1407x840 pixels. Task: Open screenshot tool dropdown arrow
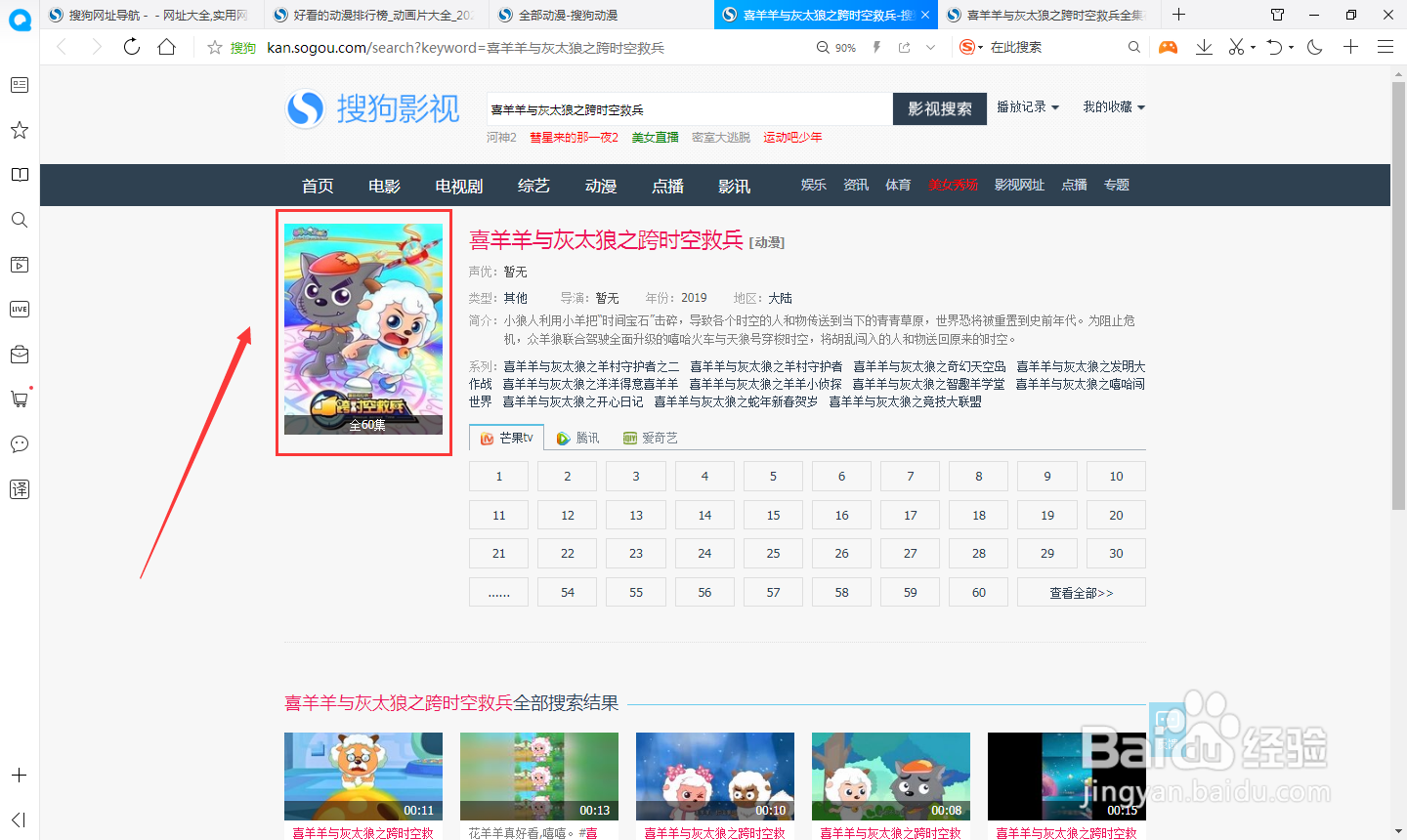click(1253, 47)
